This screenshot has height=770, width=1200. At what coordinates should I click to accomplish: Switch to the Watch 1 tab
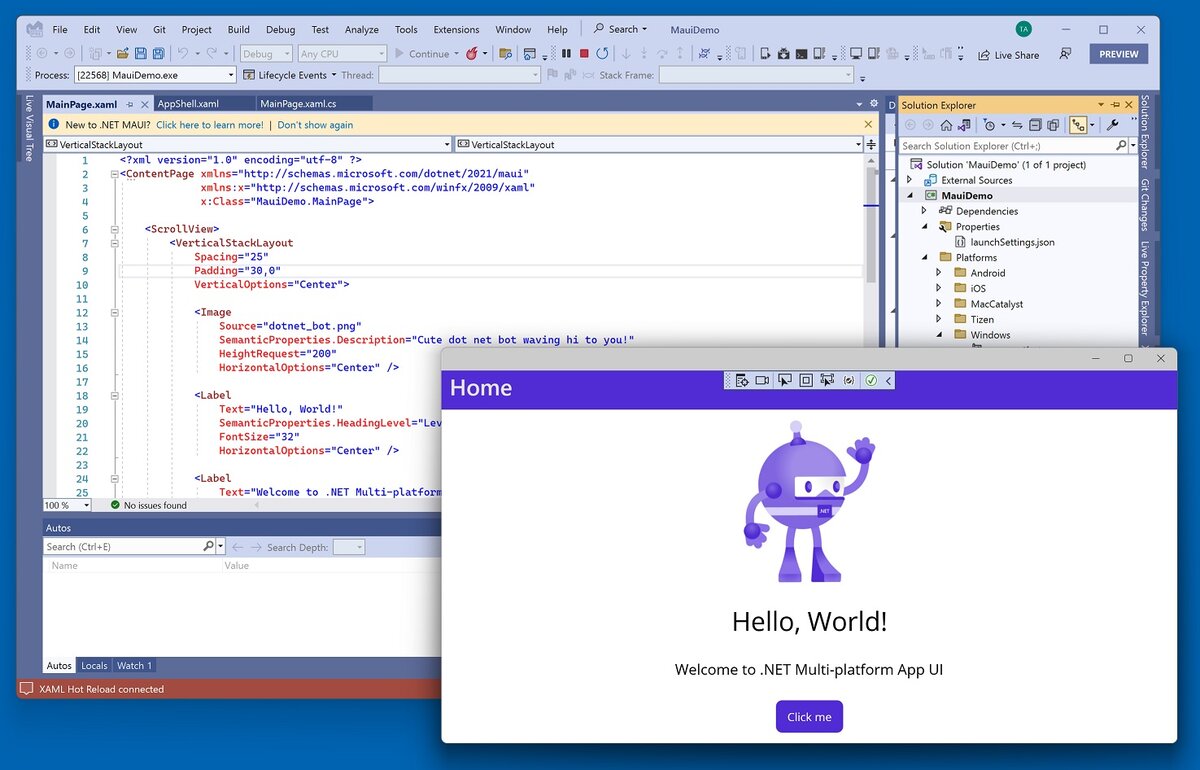[134, 665]
